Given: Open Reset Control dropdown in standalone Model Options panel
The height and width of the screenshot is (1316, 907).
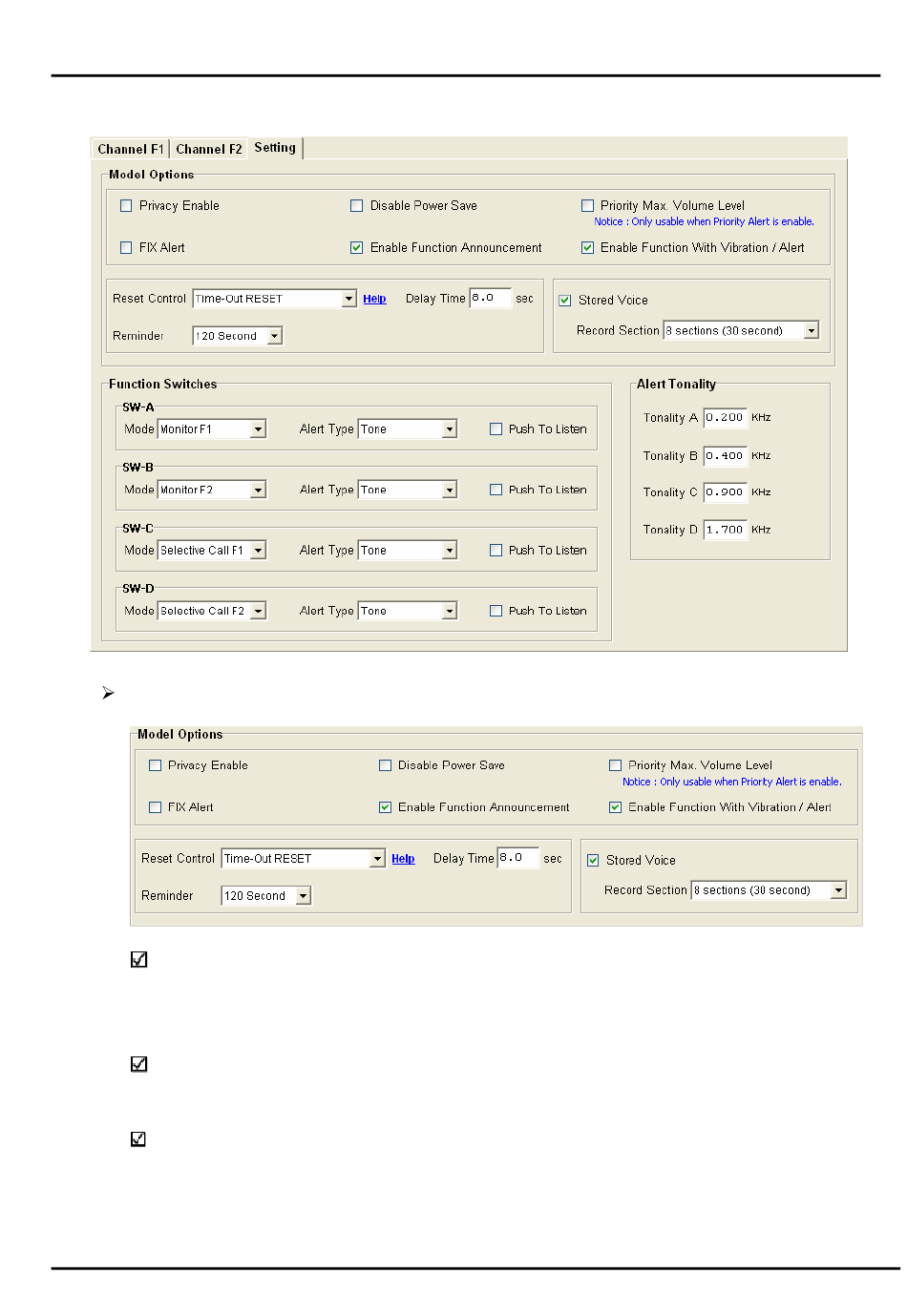Looking at the screenshot, I should pyautogui.click(x=304, y=859).
